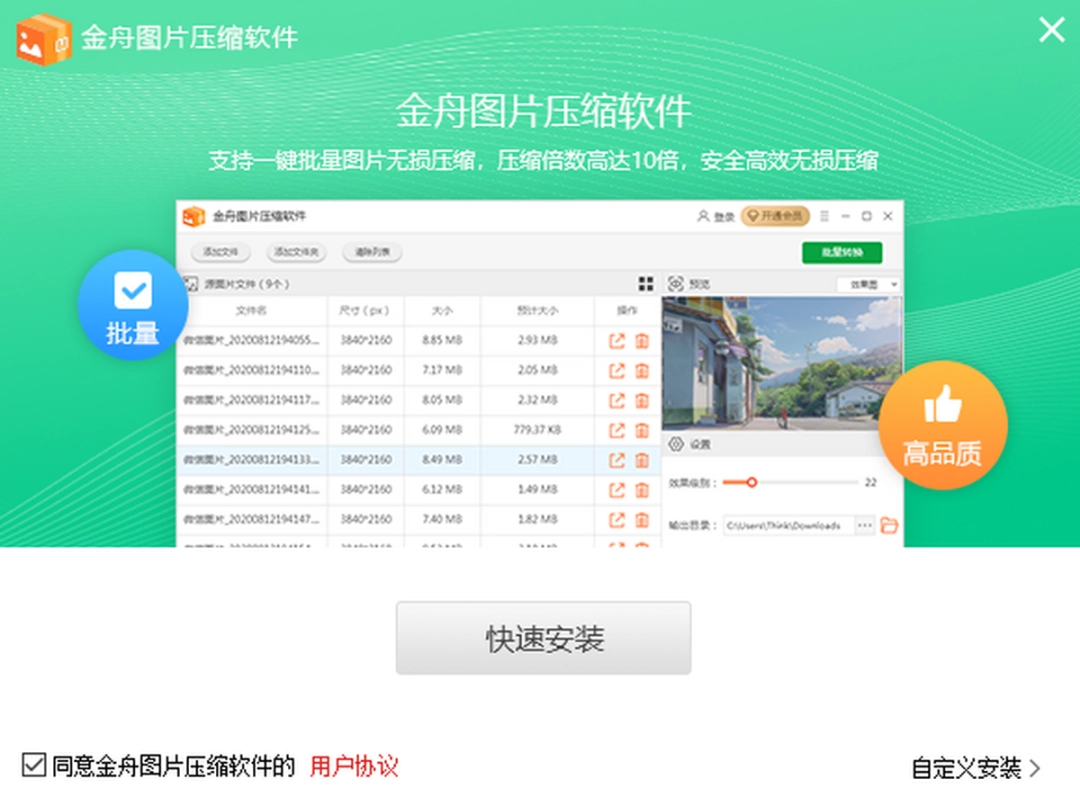This screenshot has width=1080, height=797.
Task: Click the 设置 settings panel icon
Action: [x=677, y=442]
